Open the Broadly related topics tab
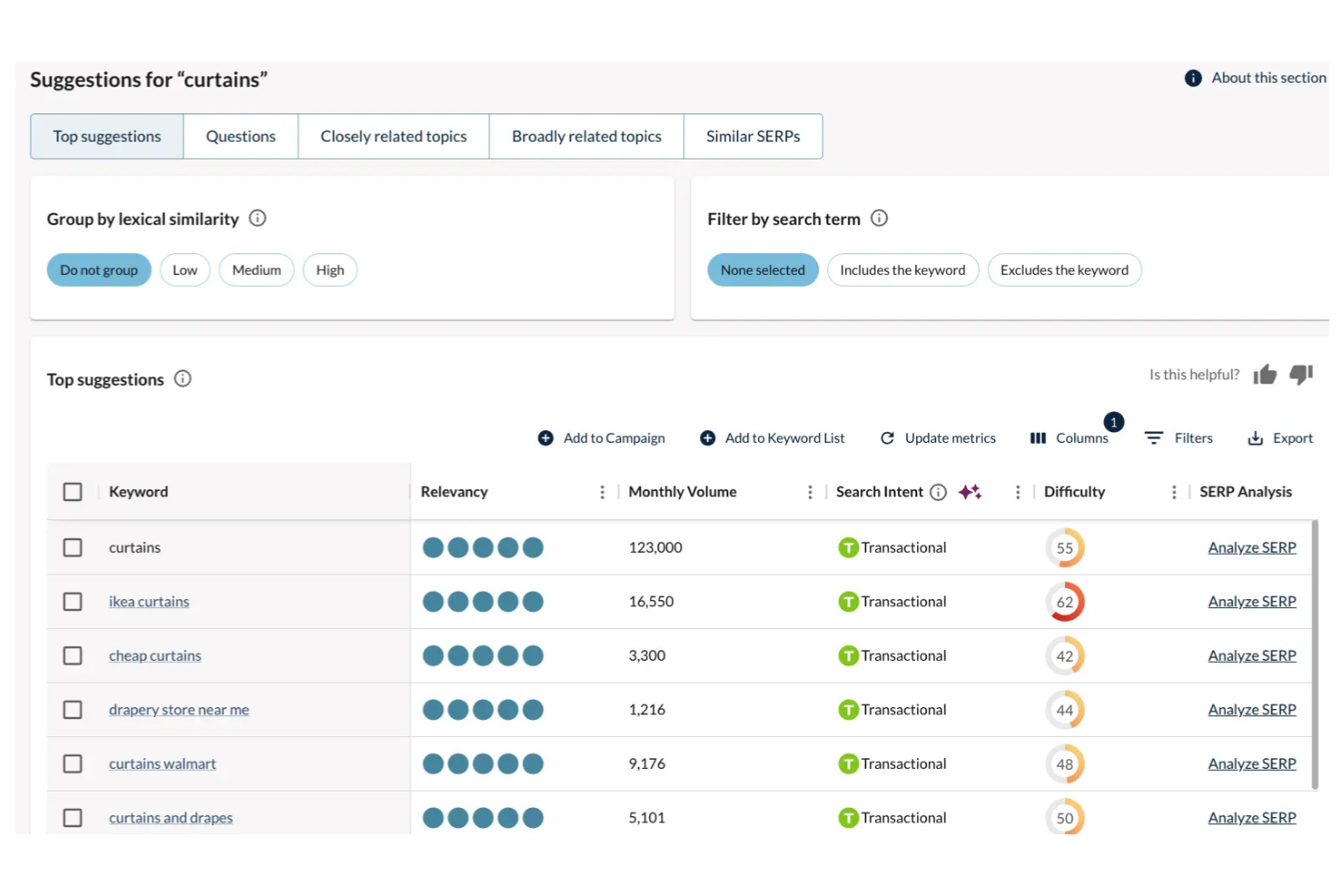 (x=586, y=136)
